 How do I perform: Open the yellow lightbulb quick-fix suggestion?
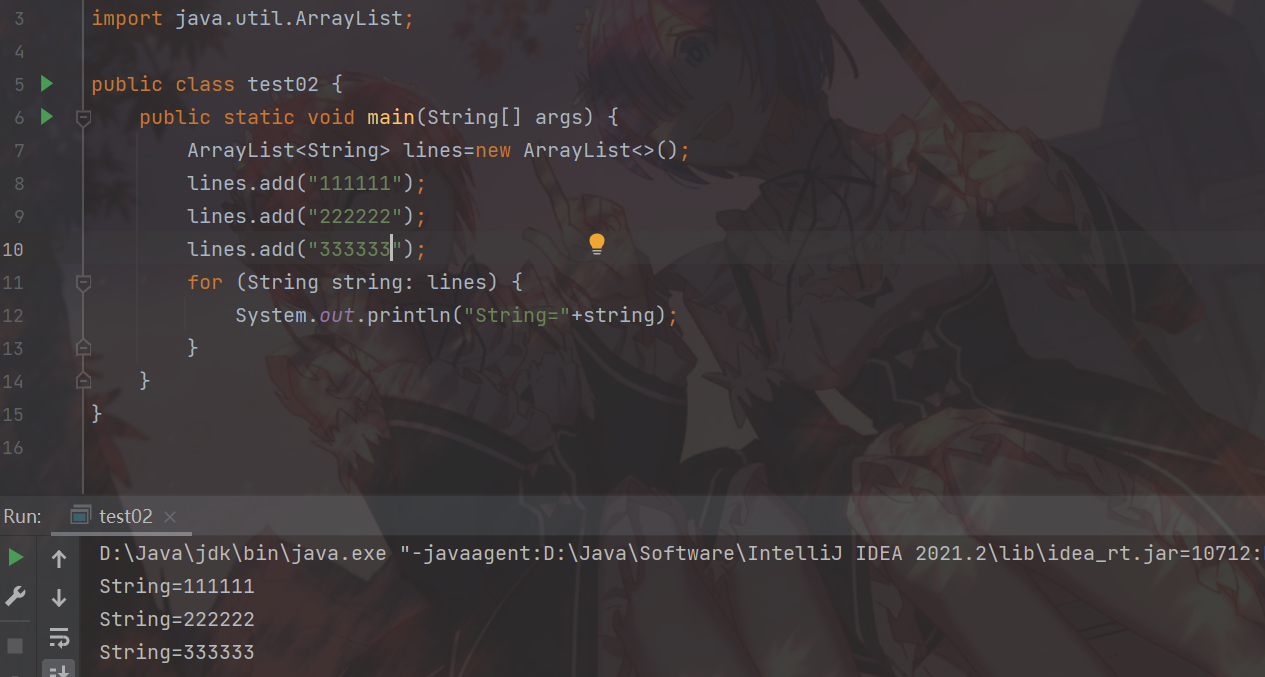point(597,244)
